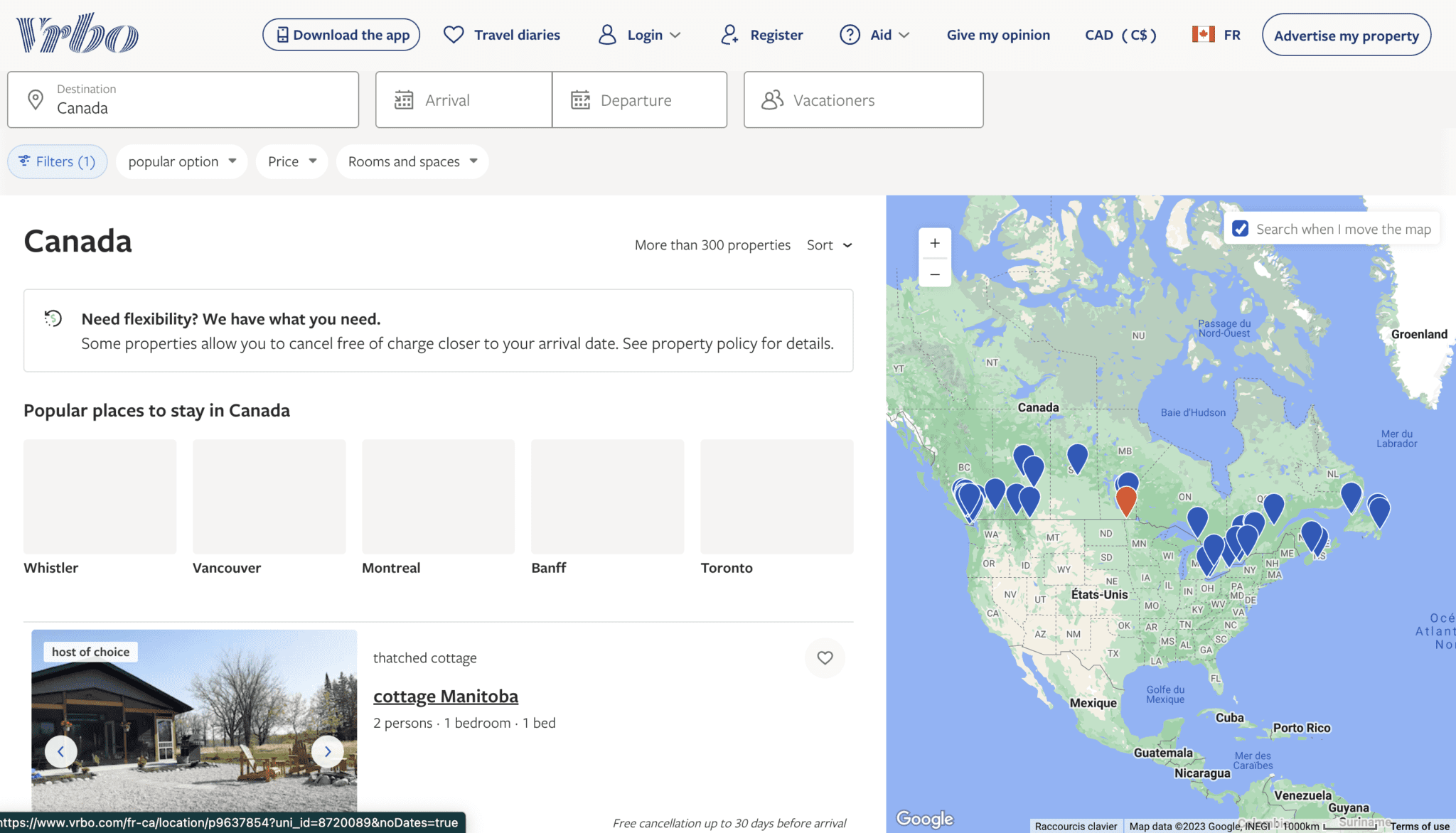This screenshot has width=1456, height=833.
Task: Select the Montreal popular place tile
Action: coord(439,507)
